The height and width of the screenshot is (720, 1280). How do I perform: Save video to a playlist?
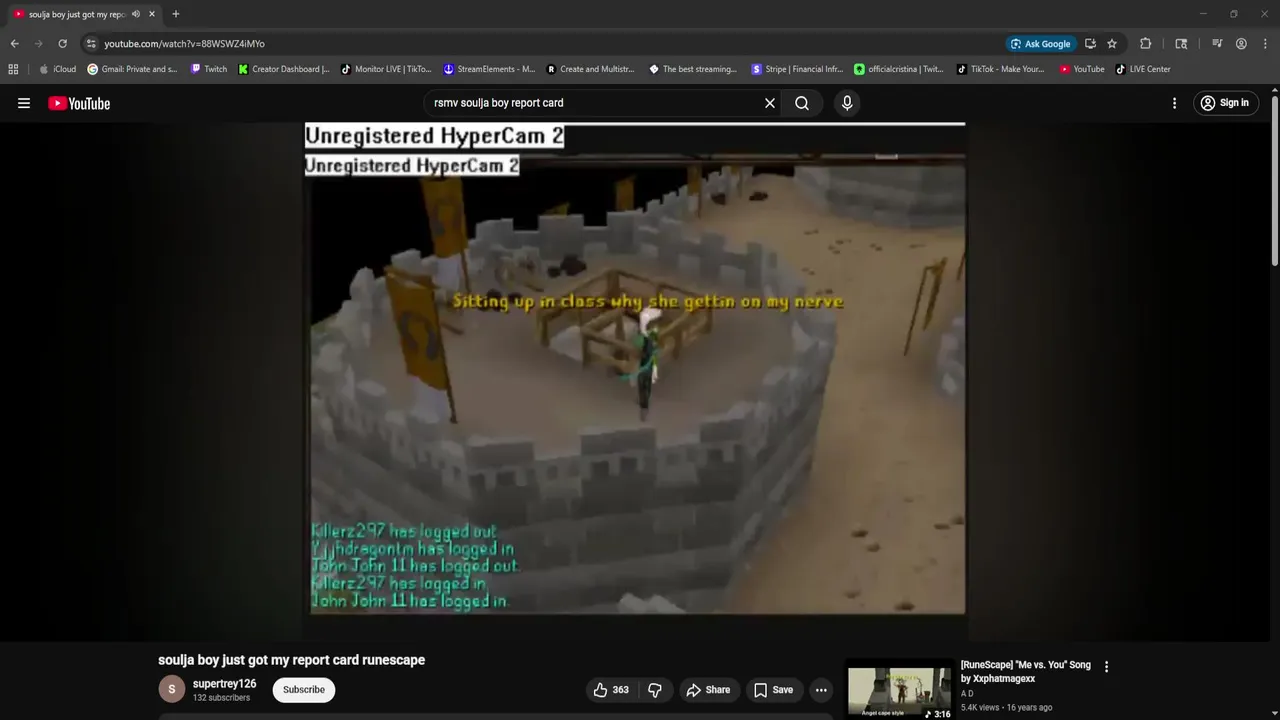click(773, 690)
